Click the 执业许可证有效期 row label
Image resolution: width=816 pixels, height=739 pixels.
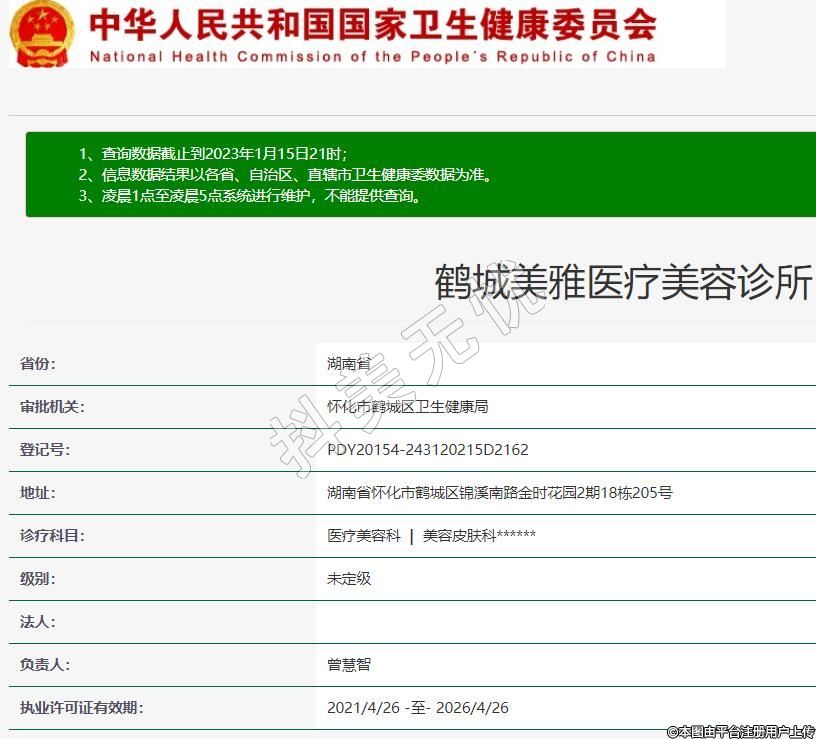click(81, 708)
